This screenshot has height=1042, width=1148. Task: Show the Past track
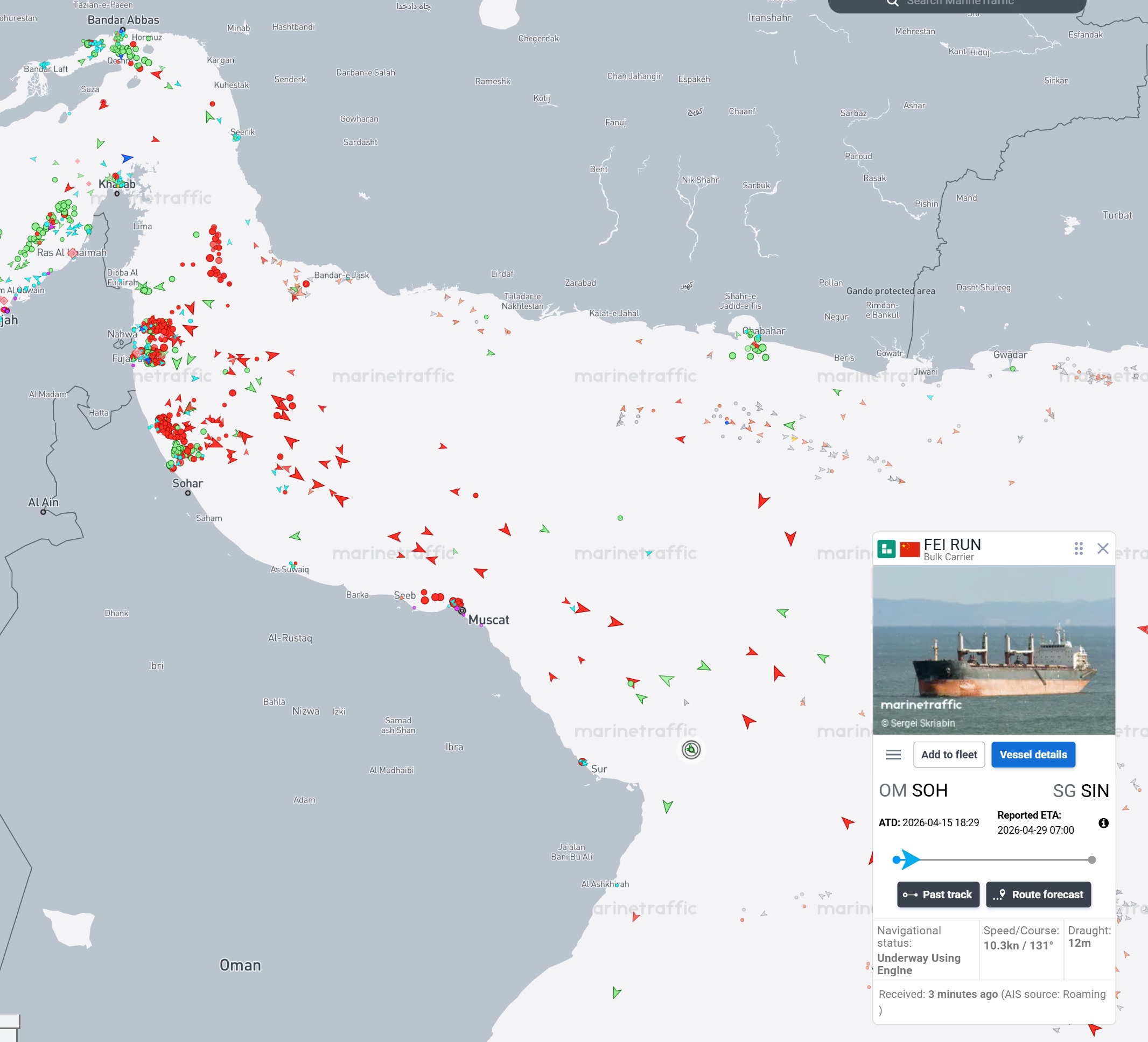(x=938, y=895)
